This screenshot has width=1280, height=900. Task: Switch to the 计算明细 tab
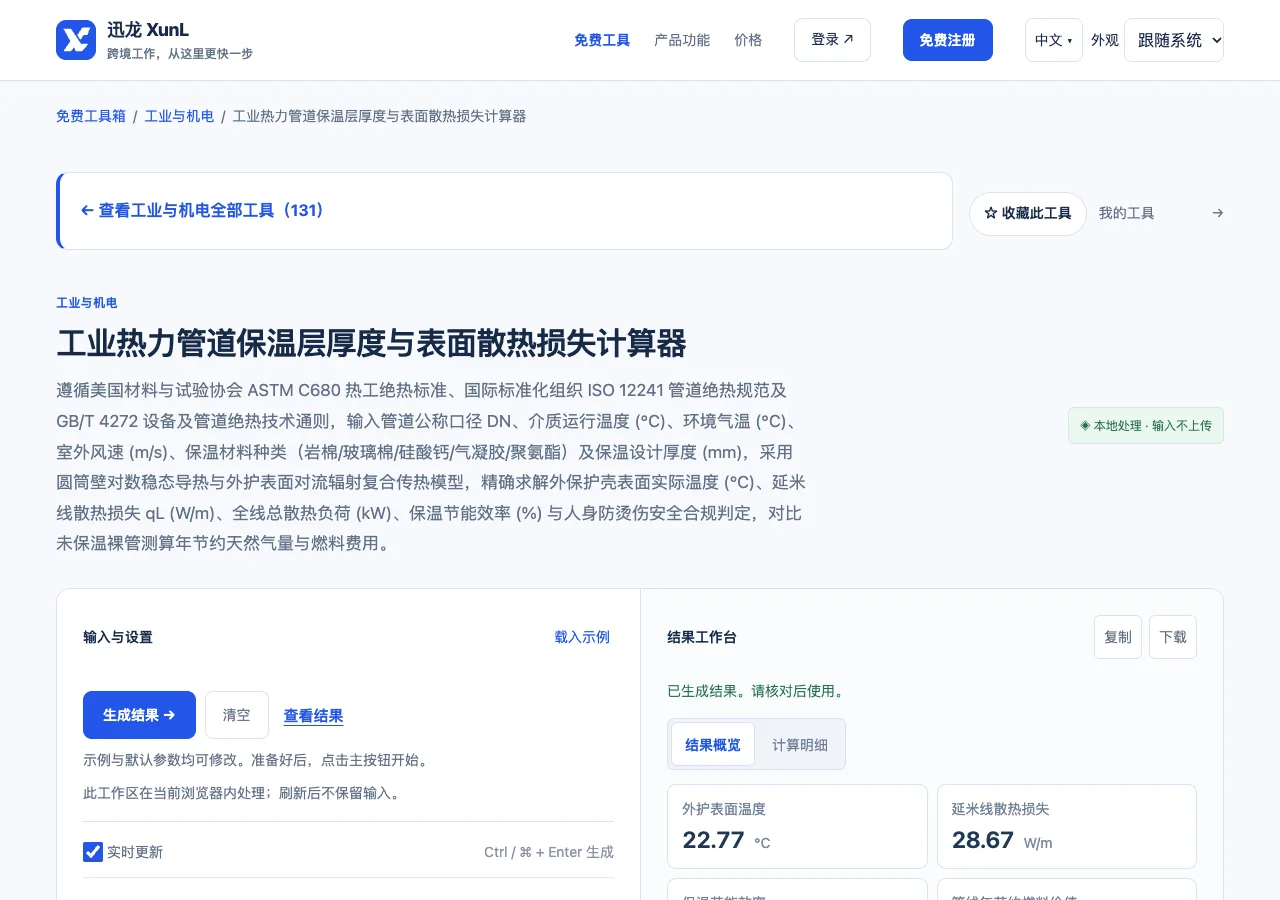tap(800, 744)
